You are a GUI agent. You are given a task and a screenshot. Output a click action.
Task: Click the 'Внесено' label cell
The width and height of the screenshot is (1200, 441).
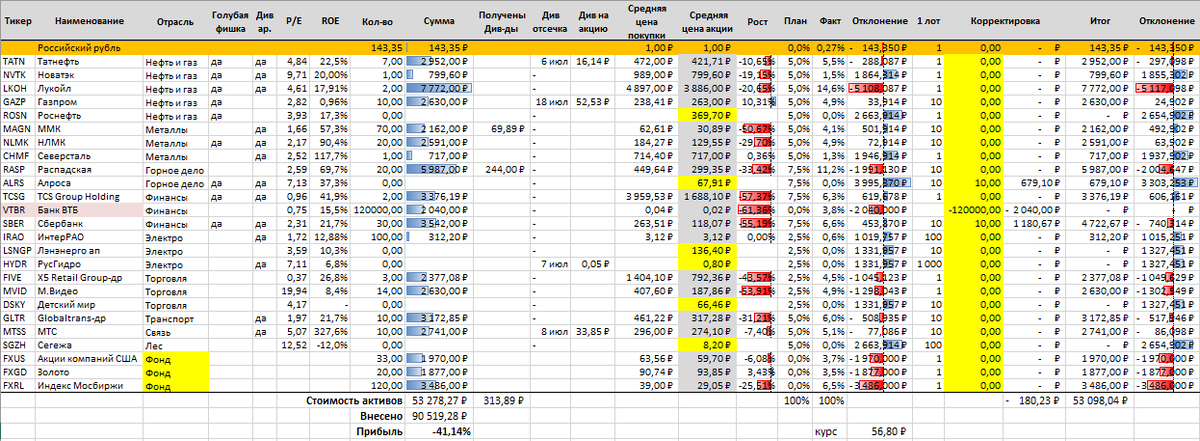(x=380, y=416)
